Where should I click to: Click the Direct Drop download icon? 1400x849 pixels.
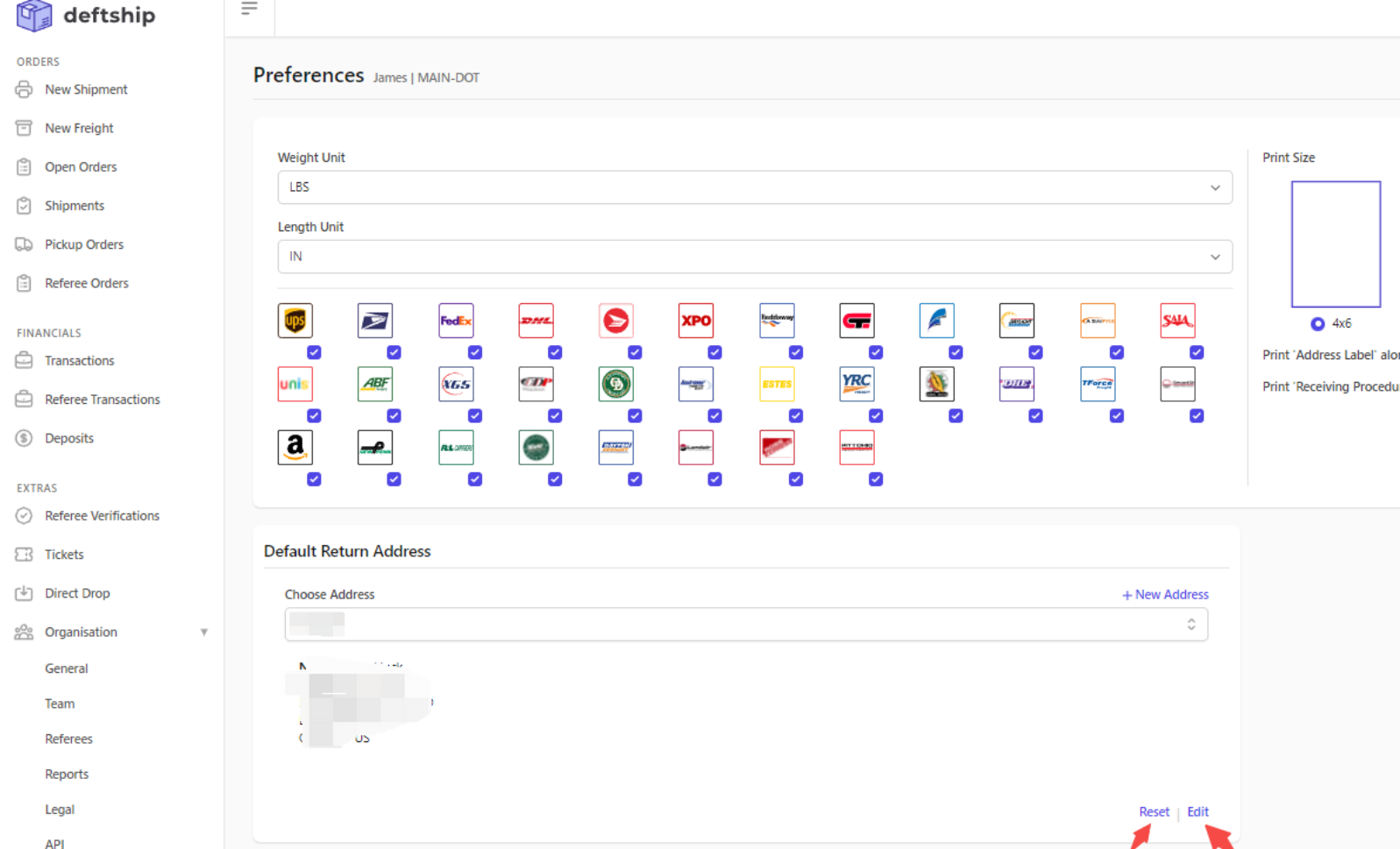click(x=24, y=593)
